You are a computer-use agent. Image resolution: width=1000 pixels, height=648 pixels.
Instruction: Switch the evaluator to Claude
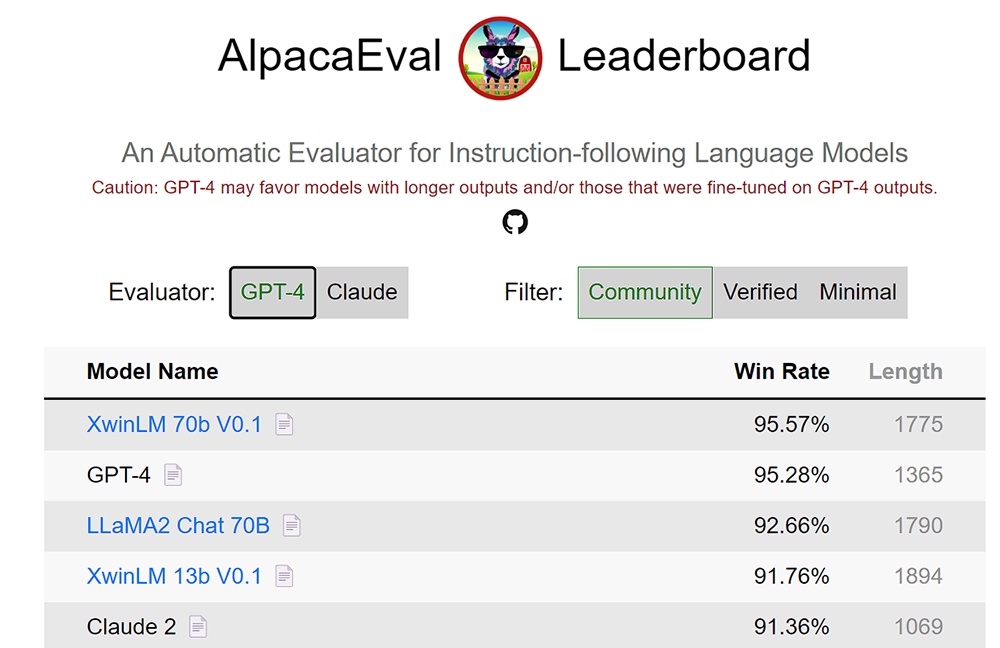point(362,292)
